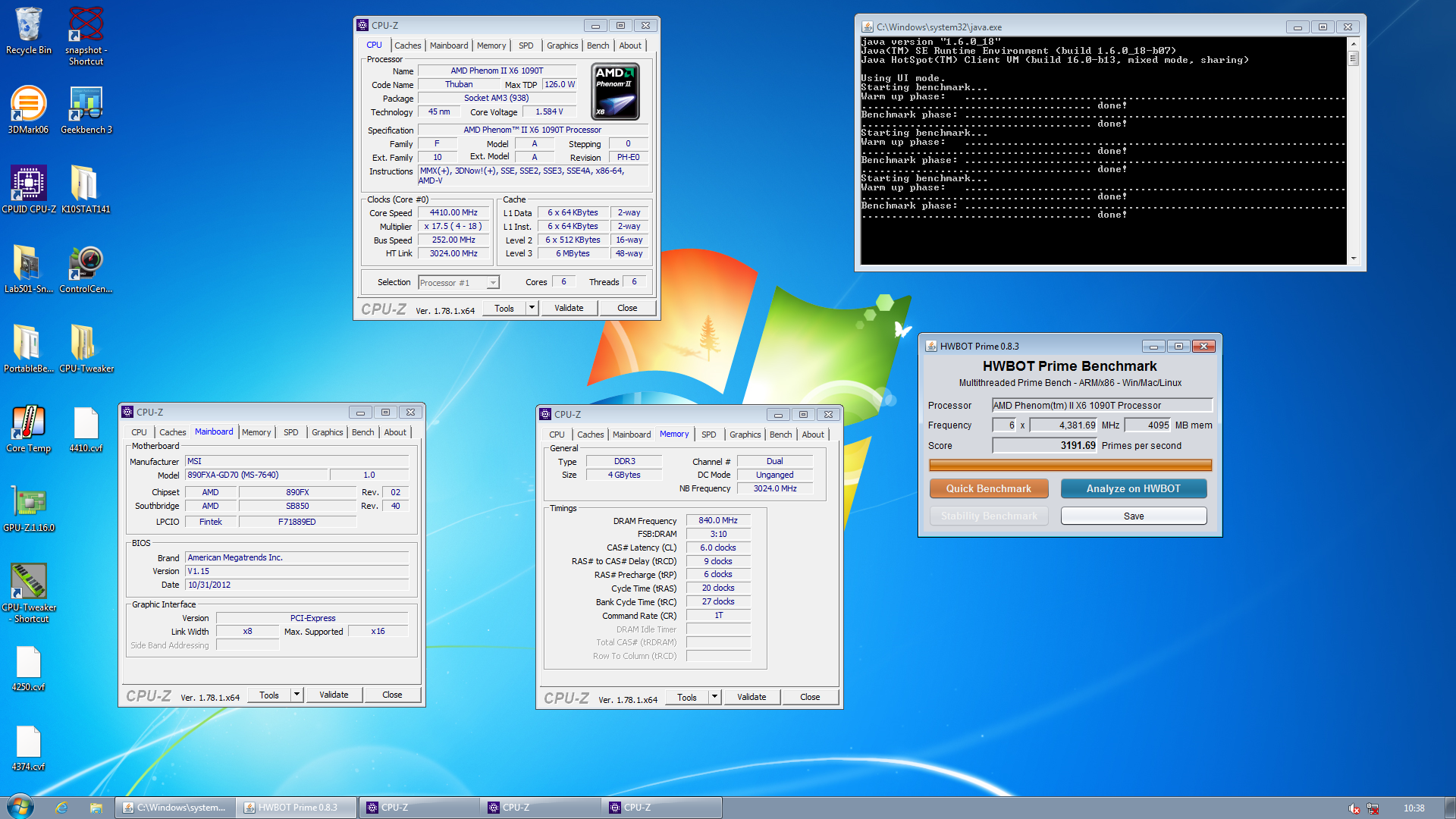The image size is (1456, 819).
Task: Launch ControlCenter desktop shortcut
Action: pyautogui.click(x=86, y=269)
